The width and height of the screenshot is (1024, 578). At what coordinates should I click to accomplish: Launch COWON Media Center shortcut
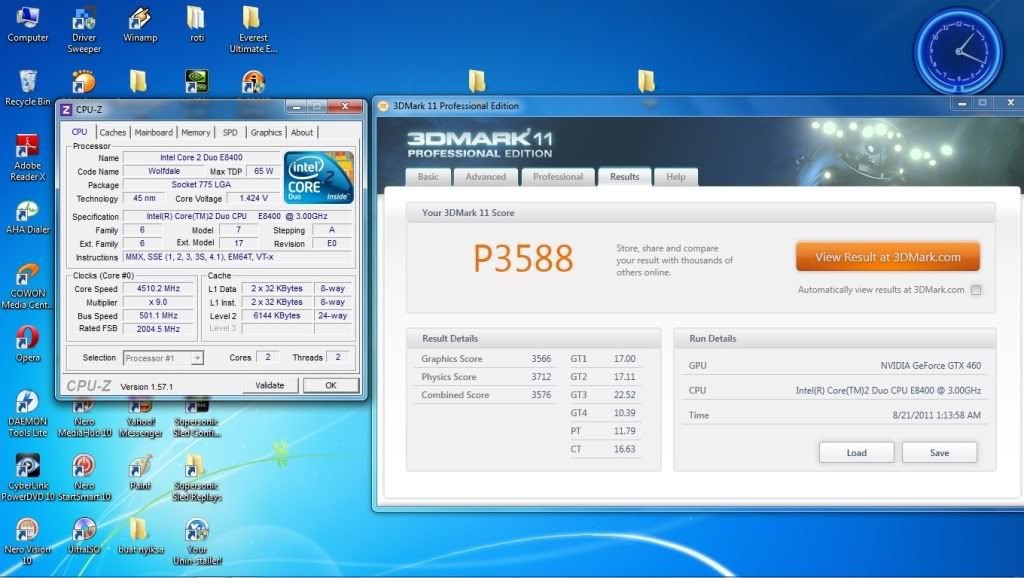27,285
